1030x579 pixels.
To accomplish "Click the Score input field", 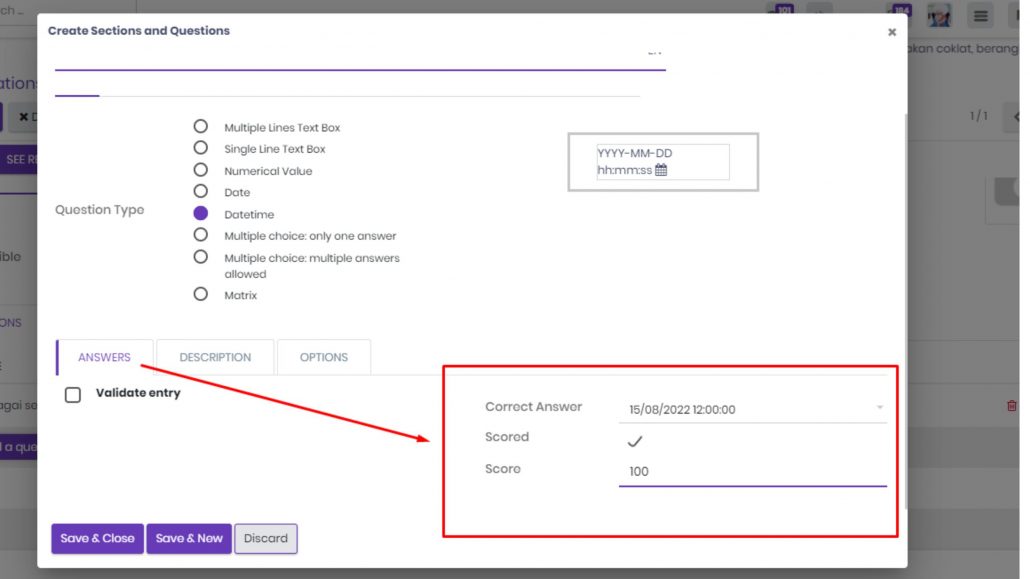I will [753, 471].
